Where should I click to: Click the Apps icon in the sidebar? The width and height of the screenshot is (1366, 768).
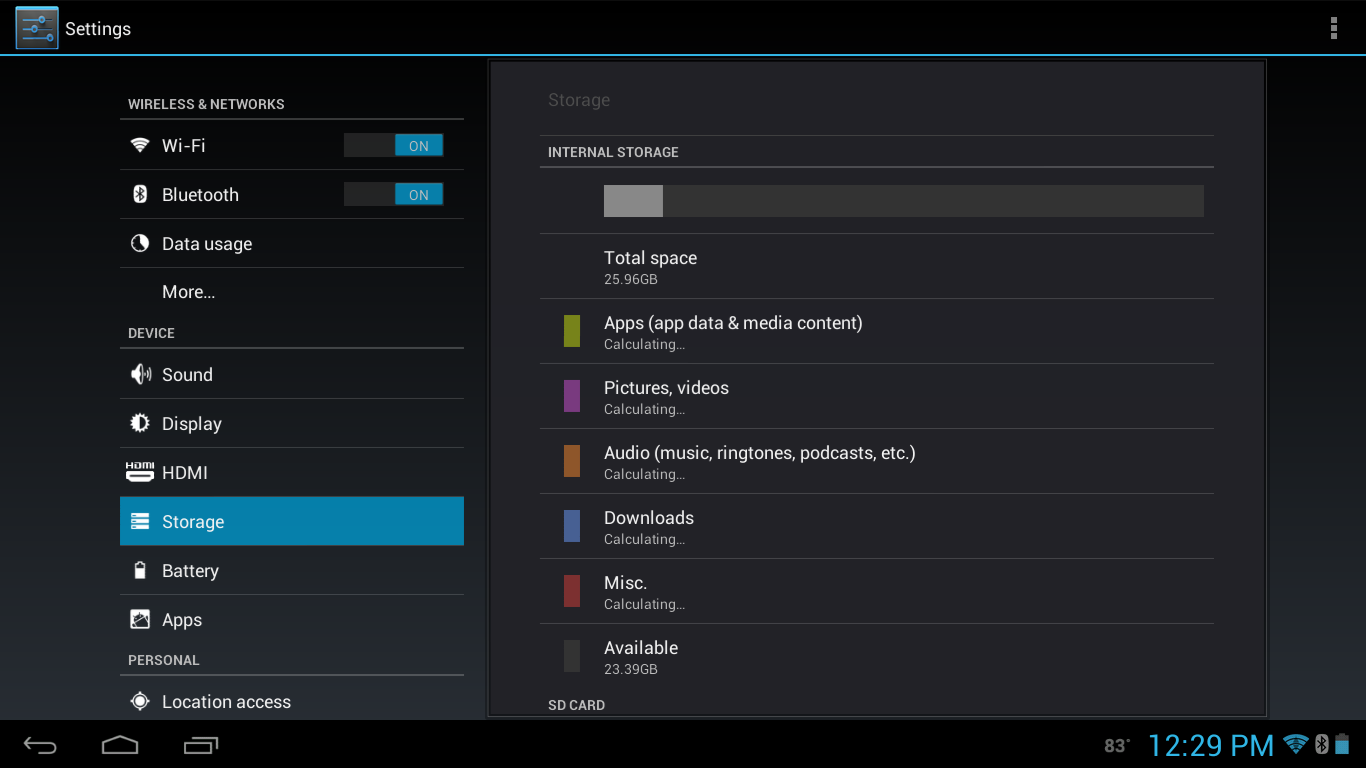pyautogui.click(x=141, y=619)
